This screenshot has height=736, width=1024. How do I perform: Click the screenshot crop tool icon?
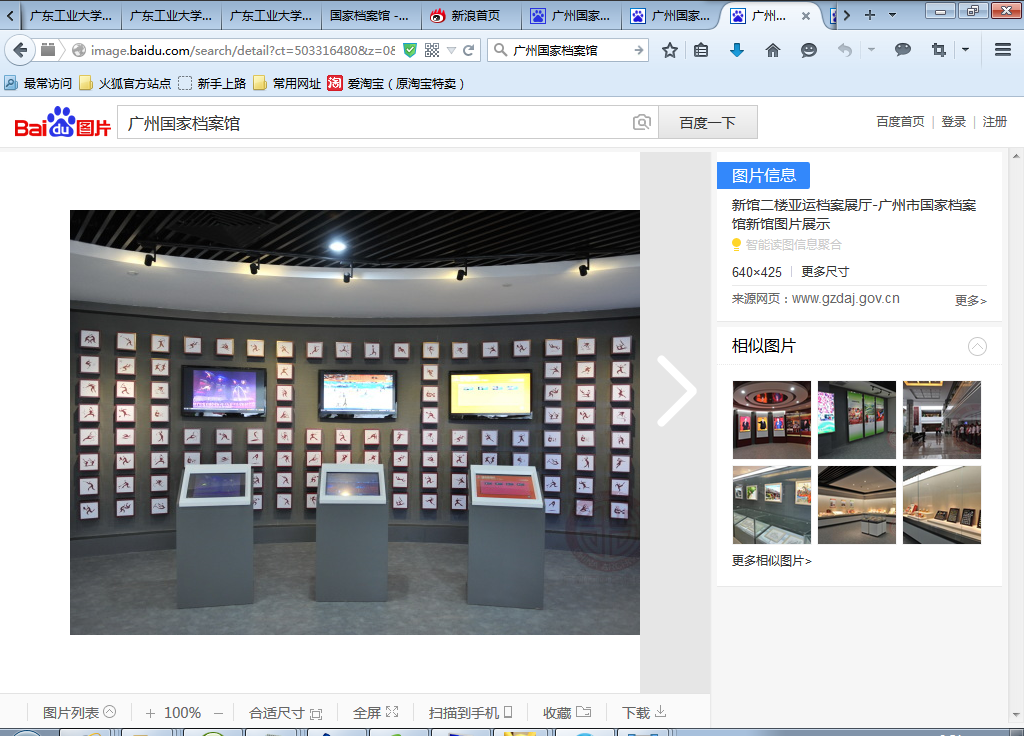coord(938,50)
